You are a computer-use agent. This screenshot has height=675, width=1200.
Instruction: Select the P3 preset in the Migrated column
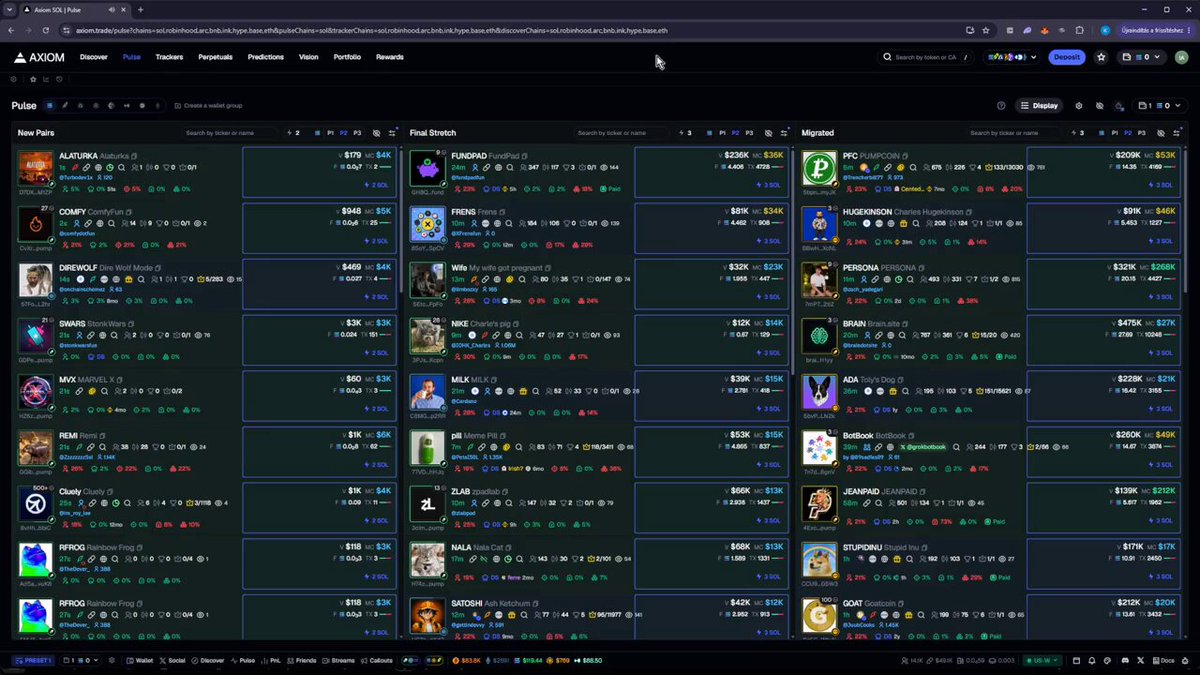tap(1141, 132)
